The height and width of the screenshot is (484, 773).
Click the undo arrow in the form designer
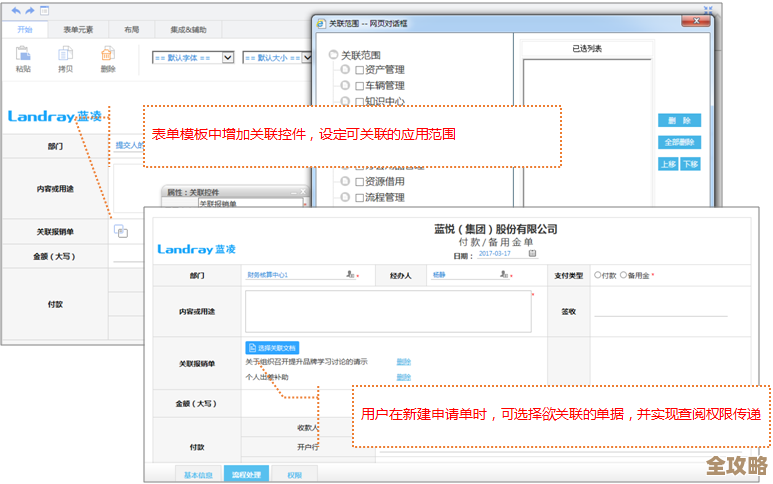[16, 10]
